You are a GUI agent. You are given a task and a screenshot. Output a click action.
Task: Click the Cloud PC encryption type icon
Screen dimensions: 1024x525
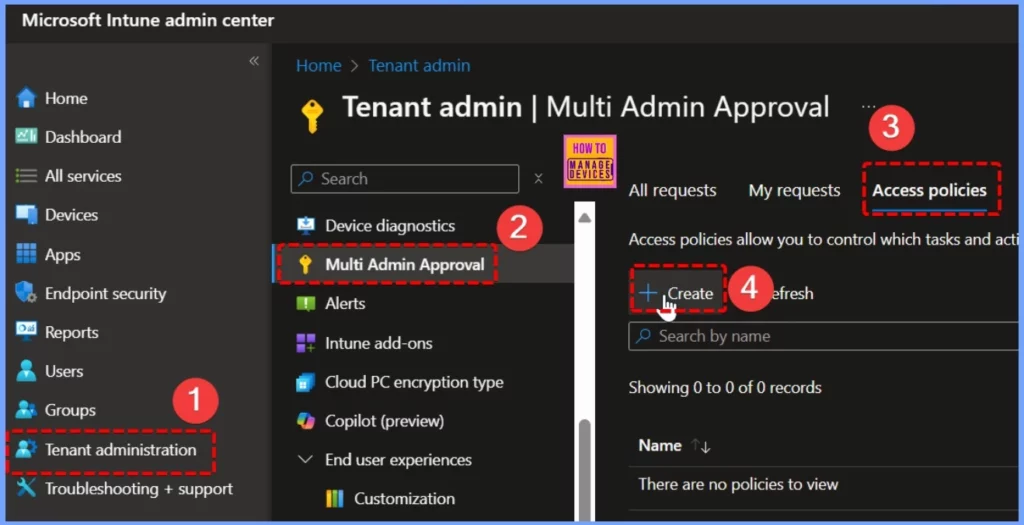tap(306, 382)
